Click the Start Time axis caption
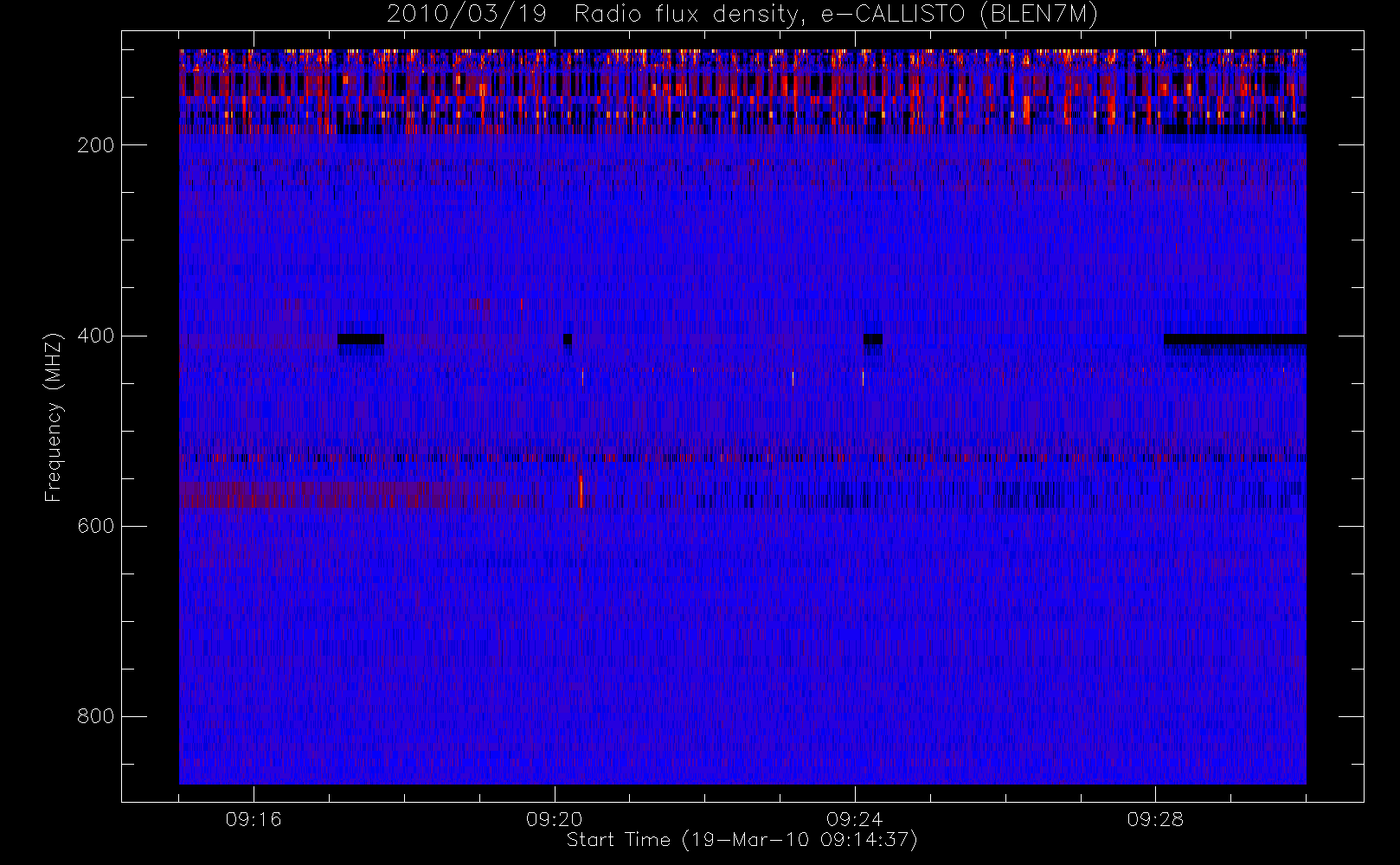The height and width of the screenshot is (865, 1400). pyautogui.click(x=742, y=840)
